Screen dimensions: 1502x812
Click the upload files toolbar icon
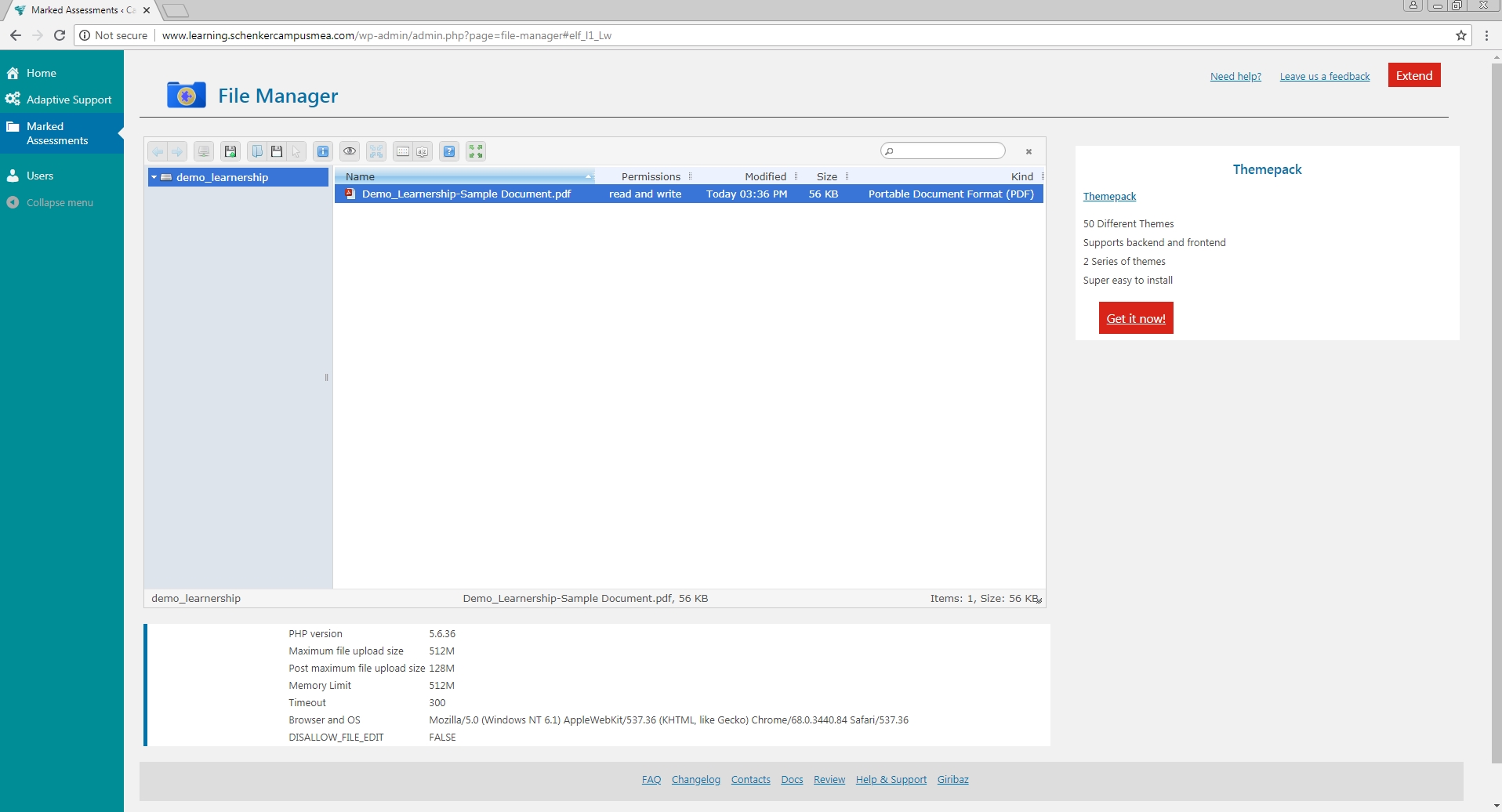point(230,151)
